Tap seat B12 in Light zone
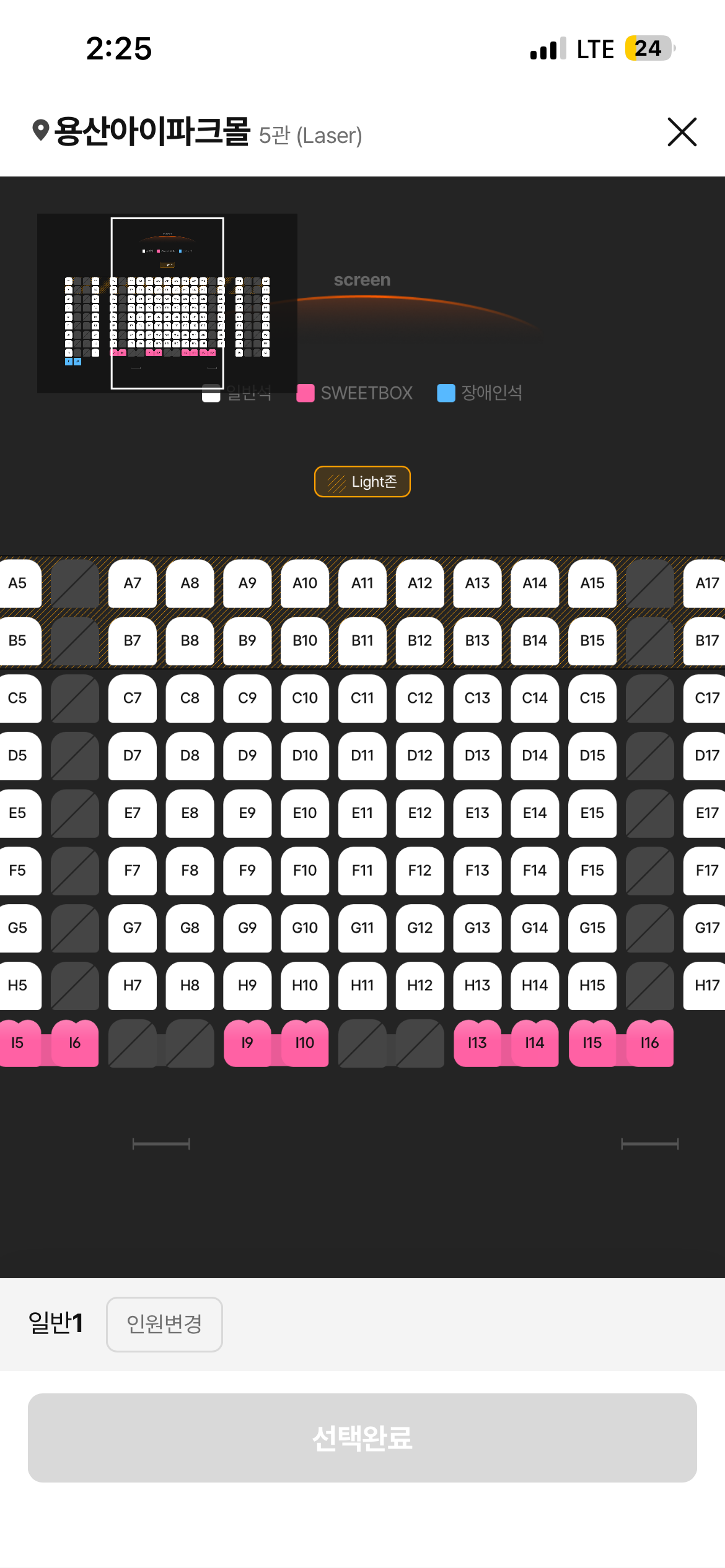 coord(420,641)
